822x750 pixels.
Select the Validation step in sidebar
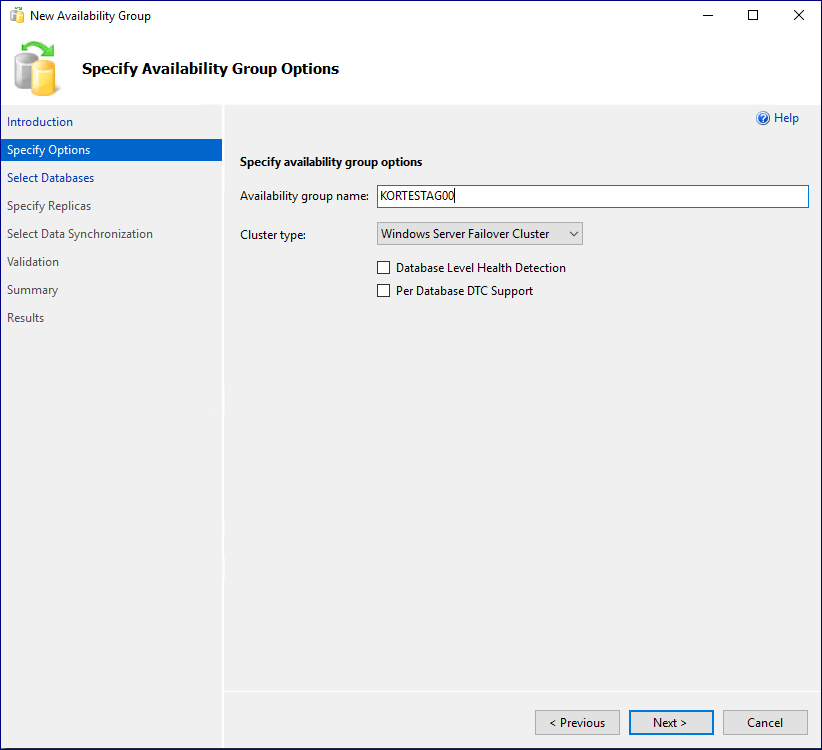[33, 262]
